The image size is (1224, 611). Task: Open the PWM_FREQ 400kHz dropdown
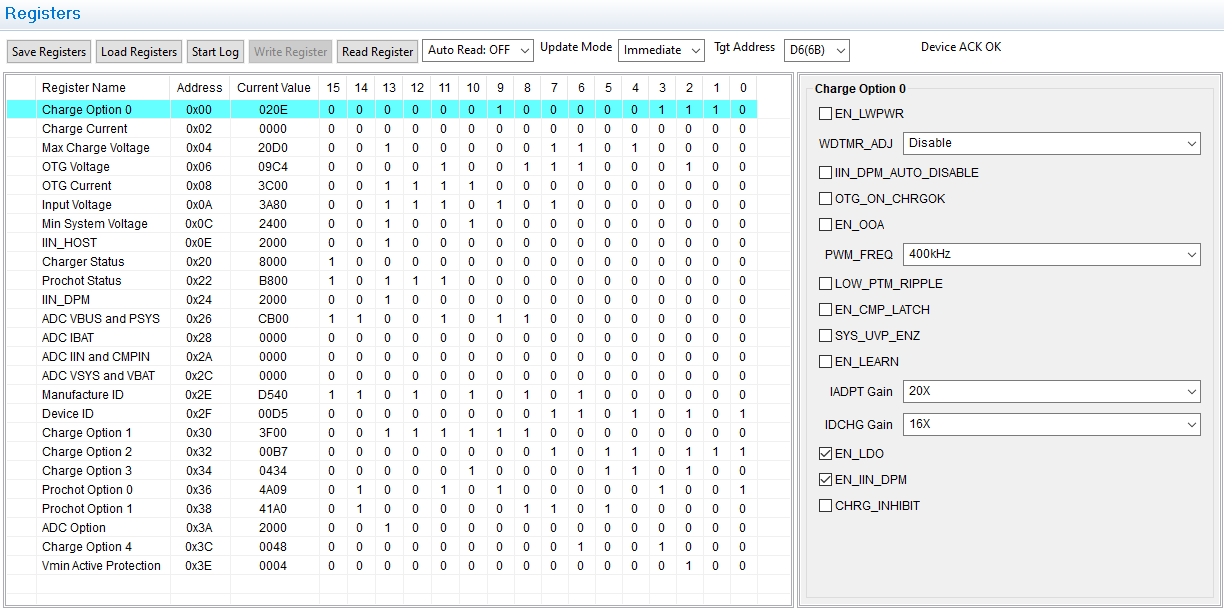click(x=1051, y=255)
